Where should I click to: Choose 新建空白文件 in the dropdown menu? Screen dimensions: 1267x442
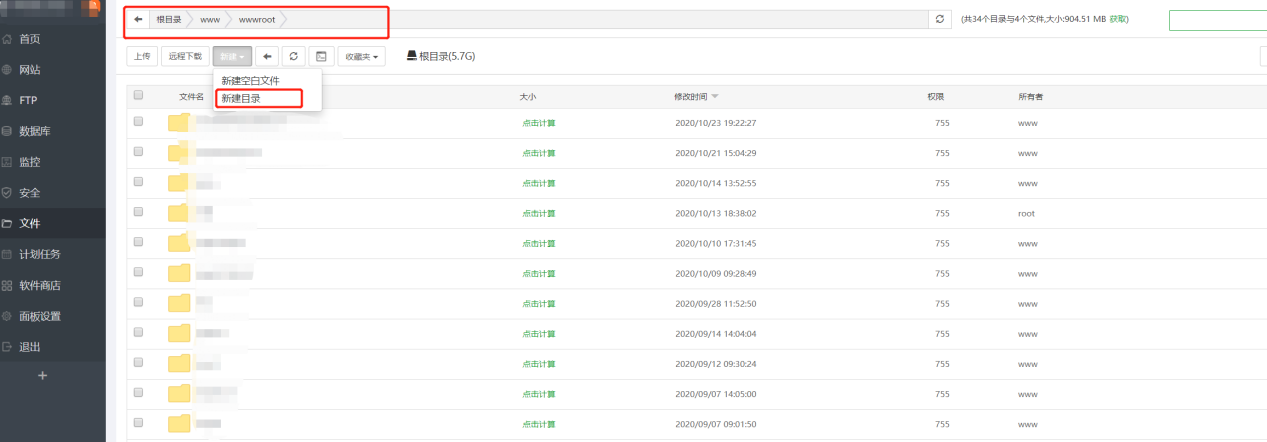(250, 81)
